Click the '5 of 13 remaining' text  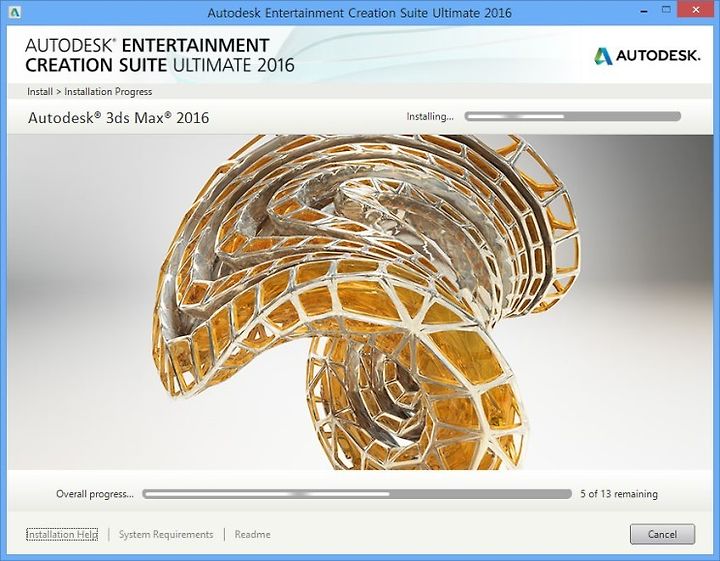tap(619, 494)
